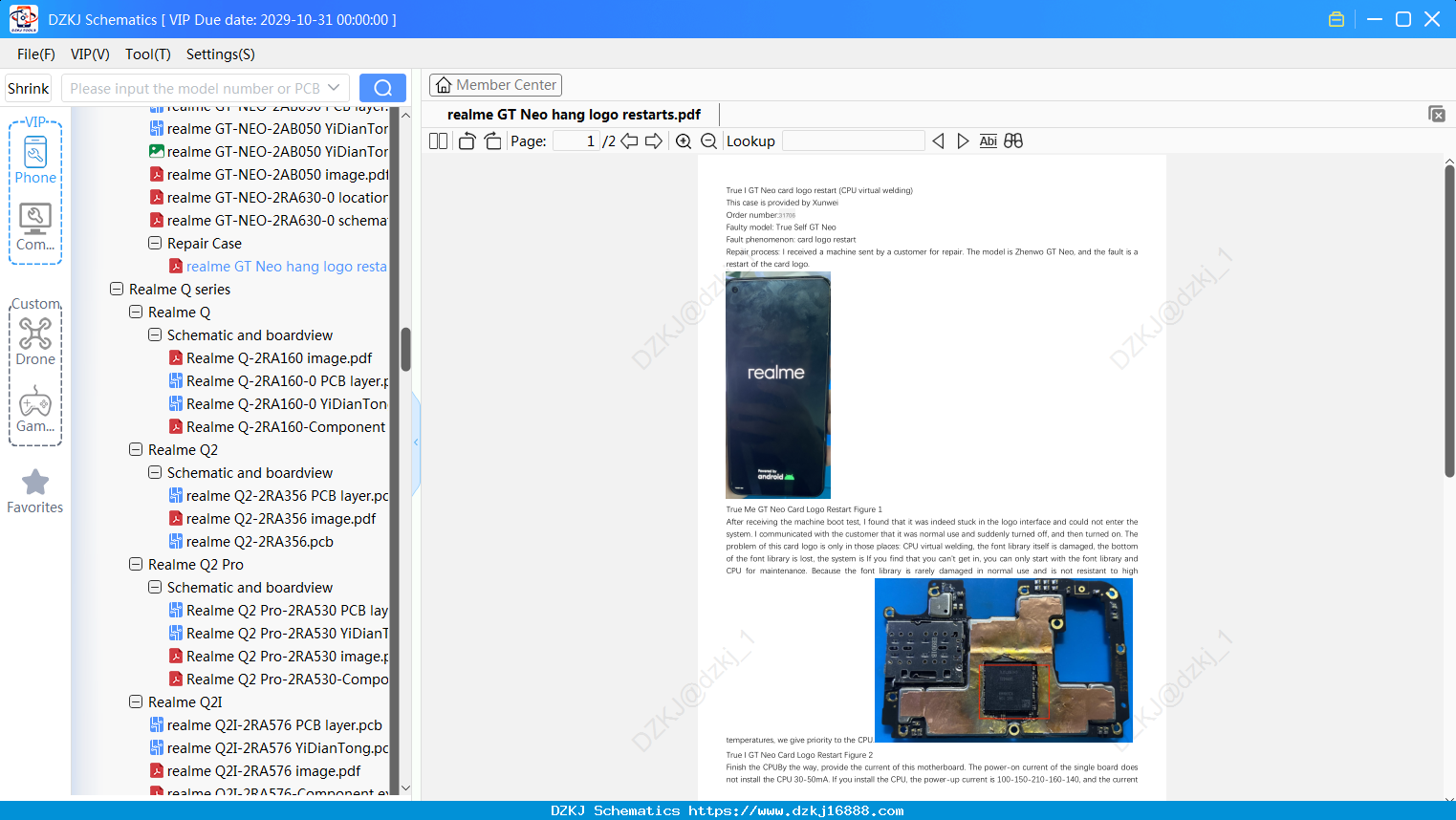
Task: Collapse Realme Q2 Pro node
Action: [x=136, y=565]
